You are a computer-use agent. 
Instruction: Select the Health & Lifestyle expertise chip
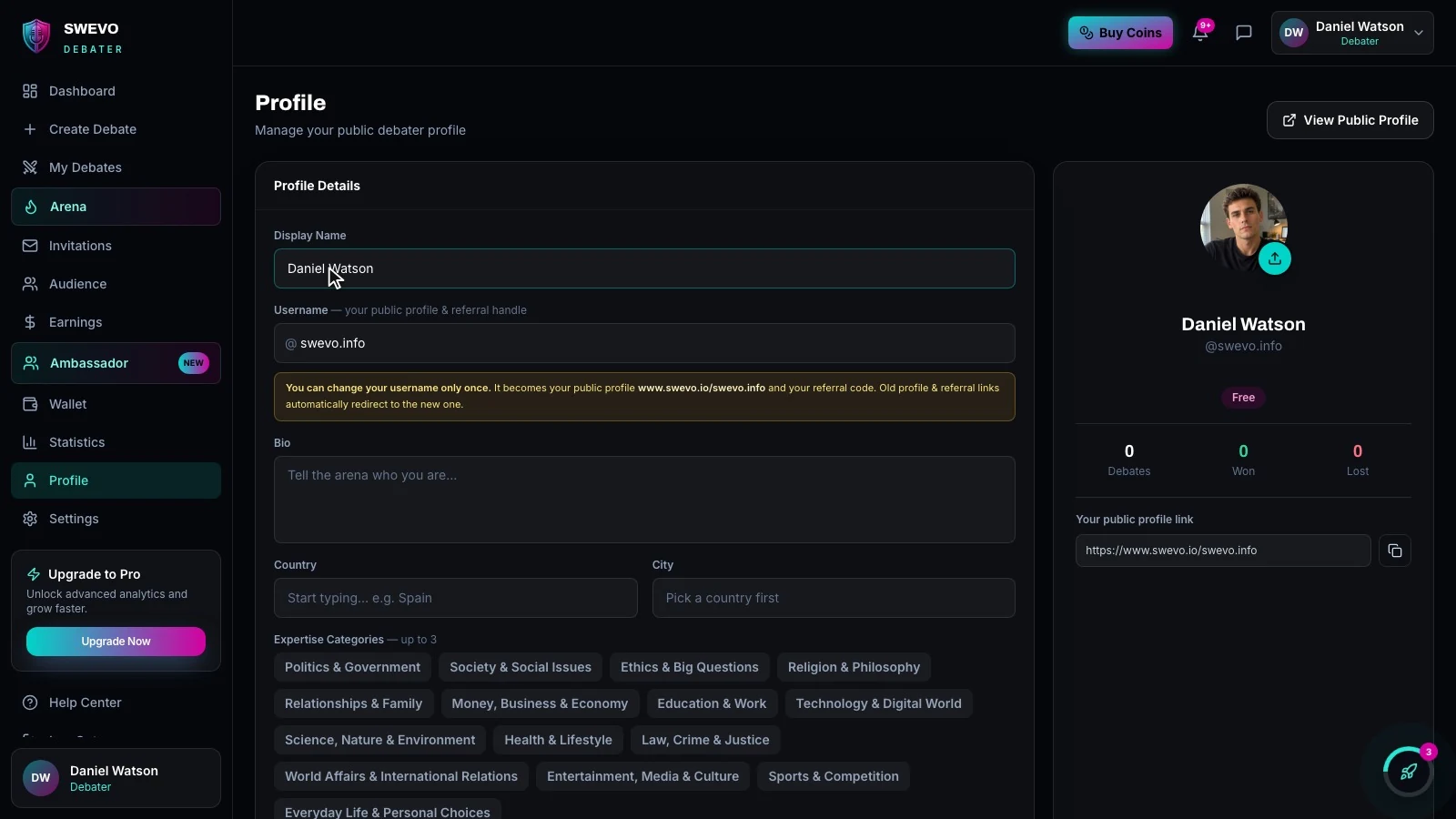[558, 740]
